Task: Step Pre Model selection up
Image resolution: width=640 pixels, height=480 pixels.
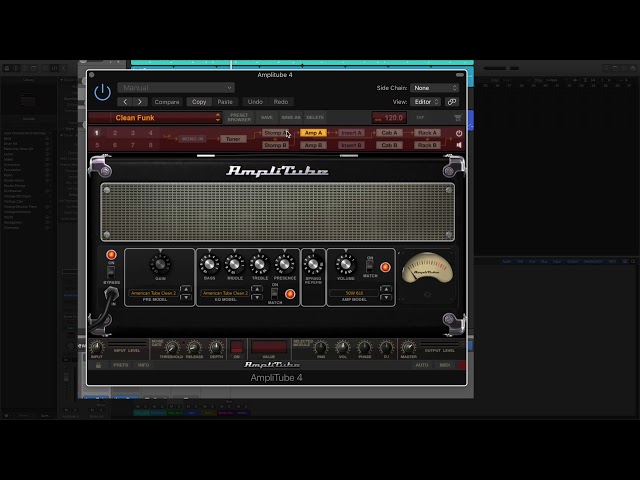Action: click(x=186, y=289)
